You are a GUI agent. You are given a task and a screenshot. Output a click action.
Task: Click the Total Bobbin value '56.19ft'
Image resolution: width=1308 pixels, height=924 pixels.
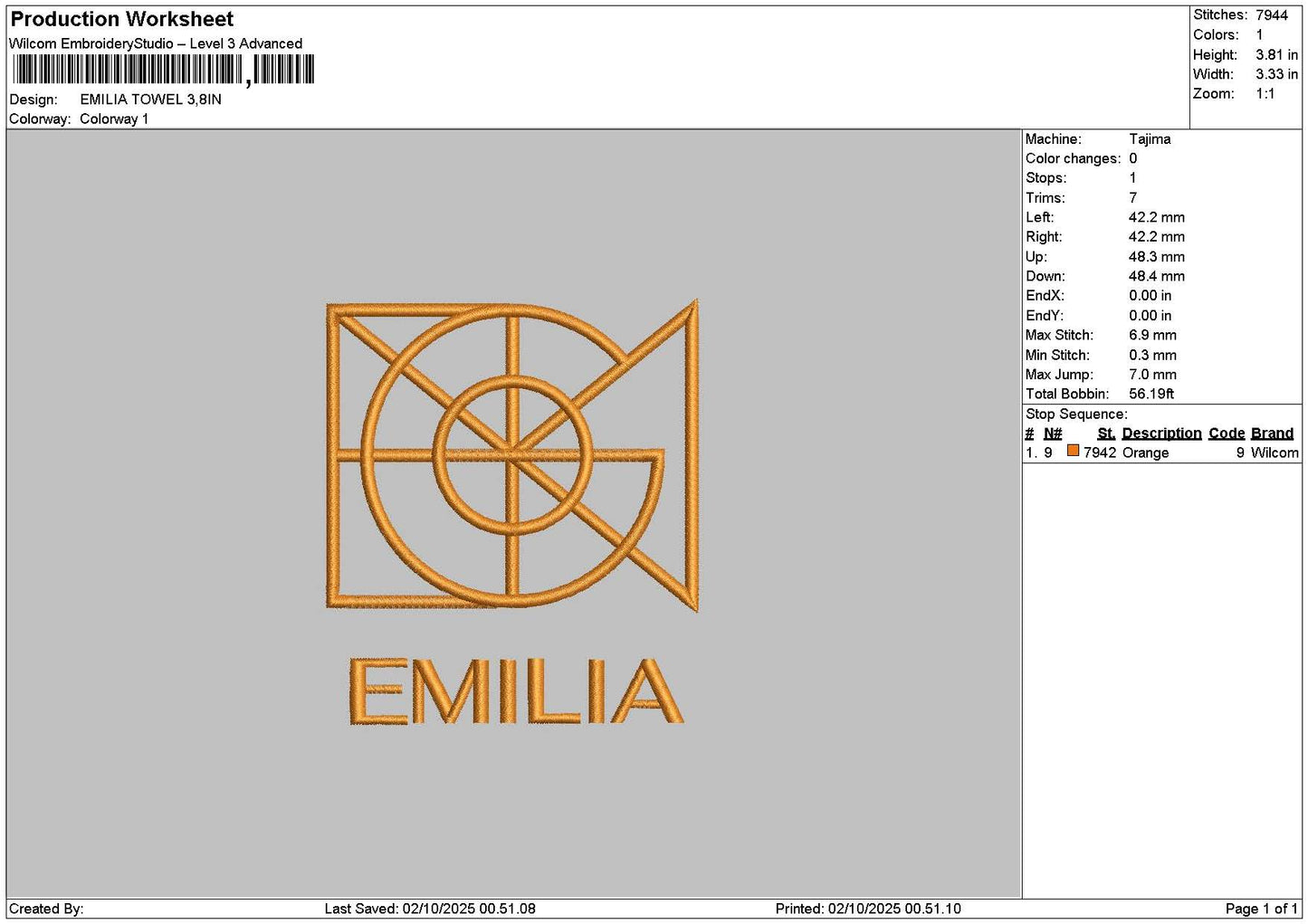(1151, 395)
